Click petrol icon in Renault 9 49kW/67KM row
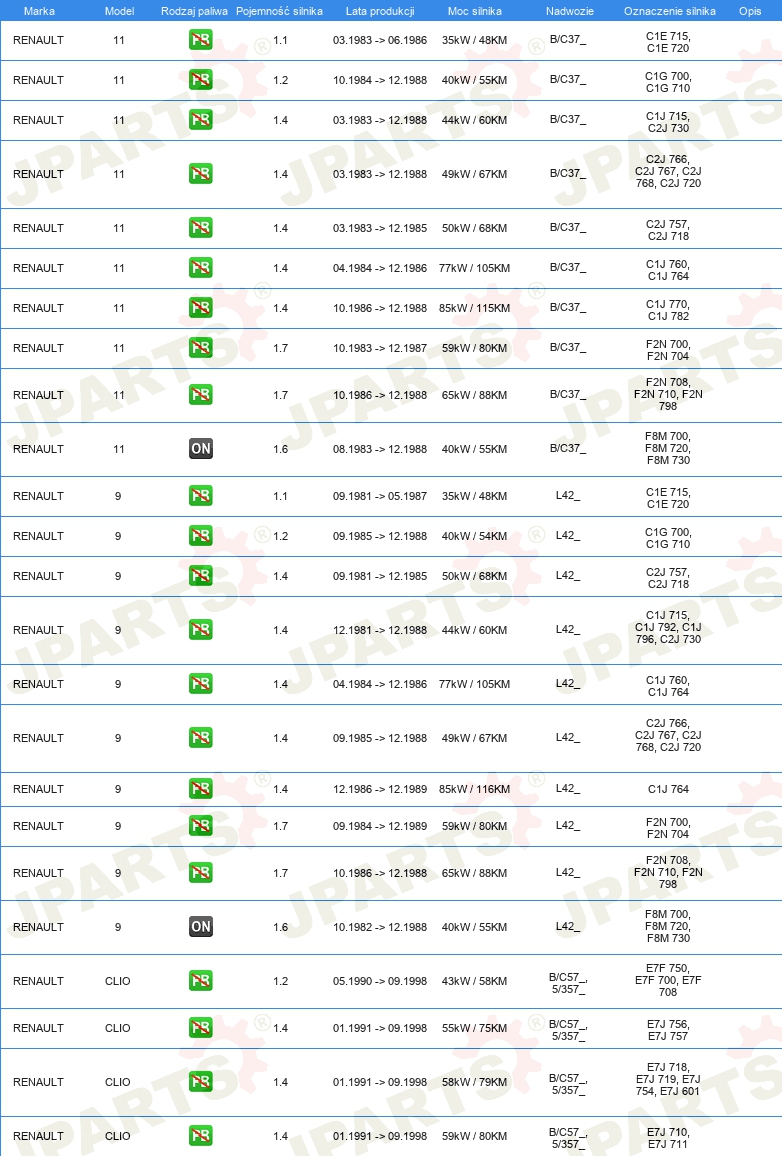Screen dimensions: 782x1156 [x=200, y=737]
